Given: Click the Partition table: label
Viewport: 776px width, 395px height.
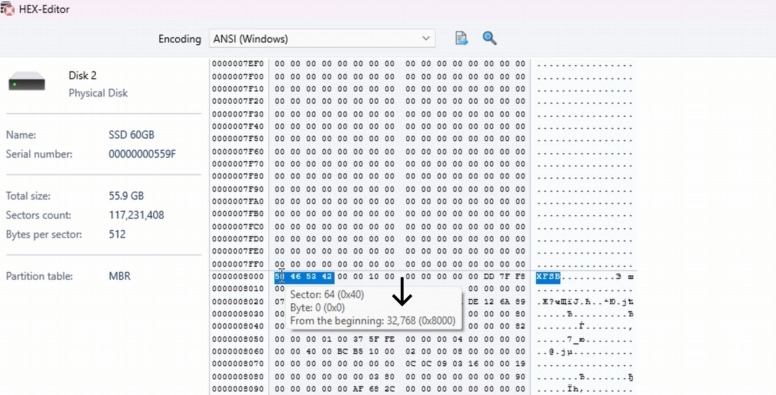Looking at the screenshot, I should tap(39, 276).
